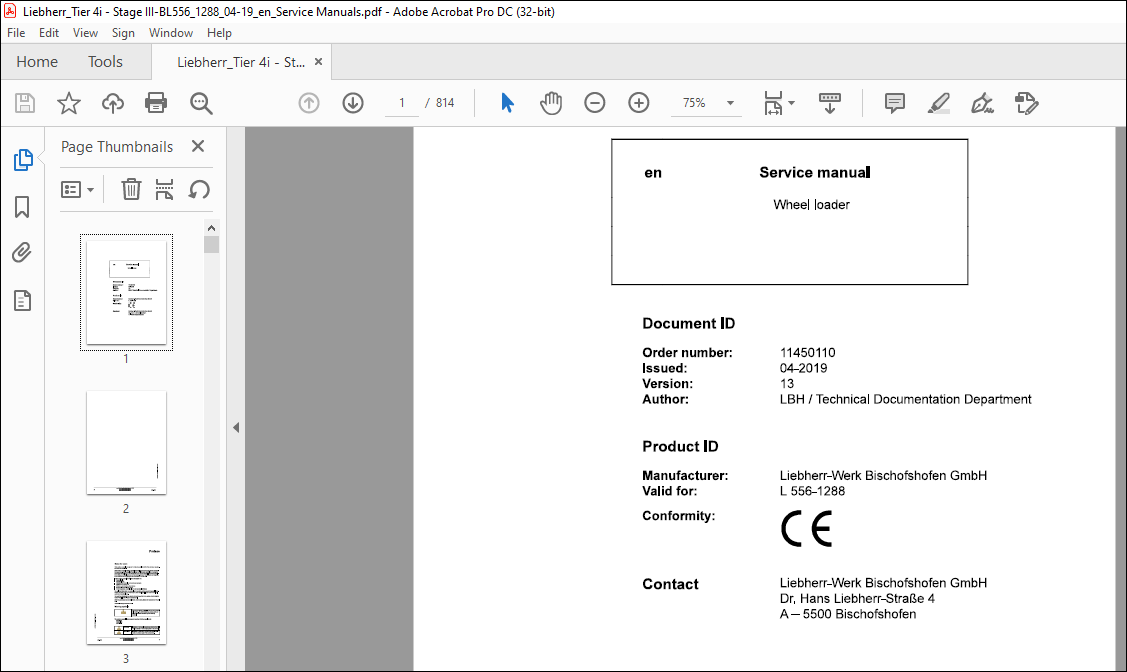The image size is (1127, 672).
Task: Click total page count '814' text
Action: pyautogui.click(x=445, y=103)
